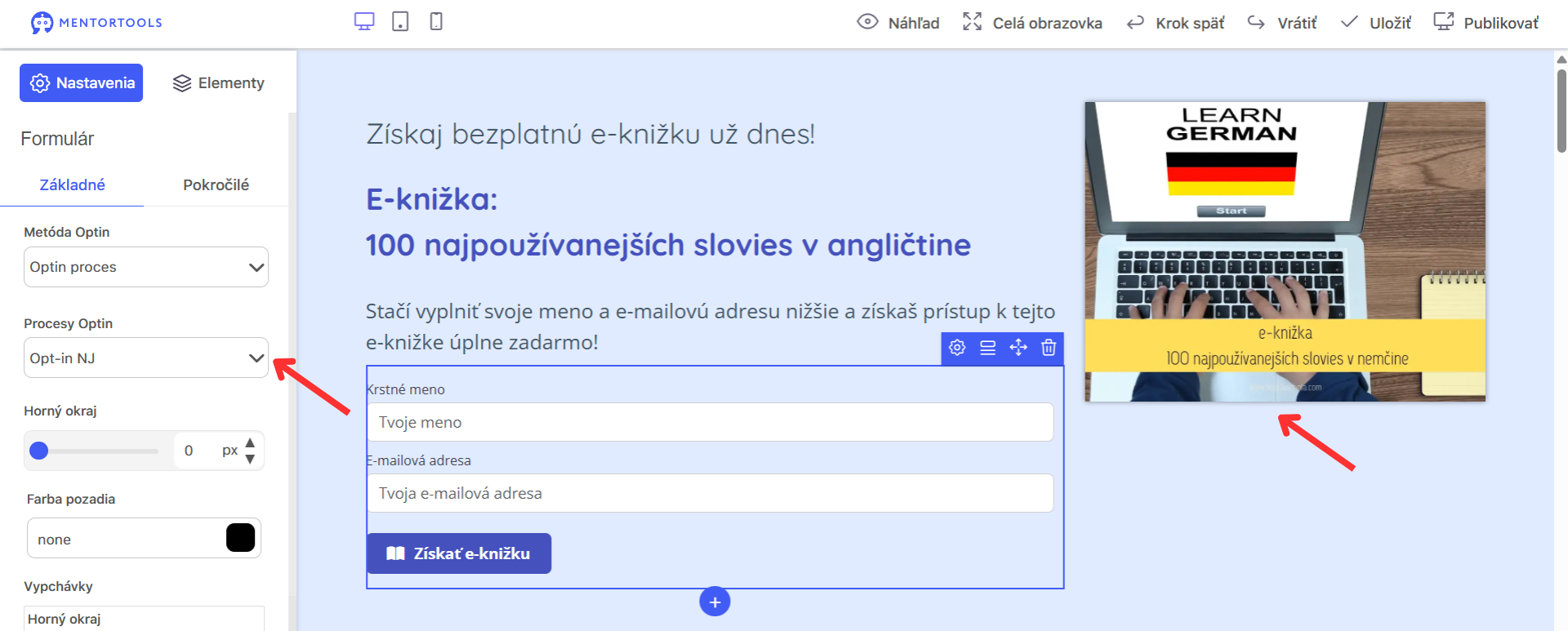Switch to the Pokročilé tab

click(216, 184)
